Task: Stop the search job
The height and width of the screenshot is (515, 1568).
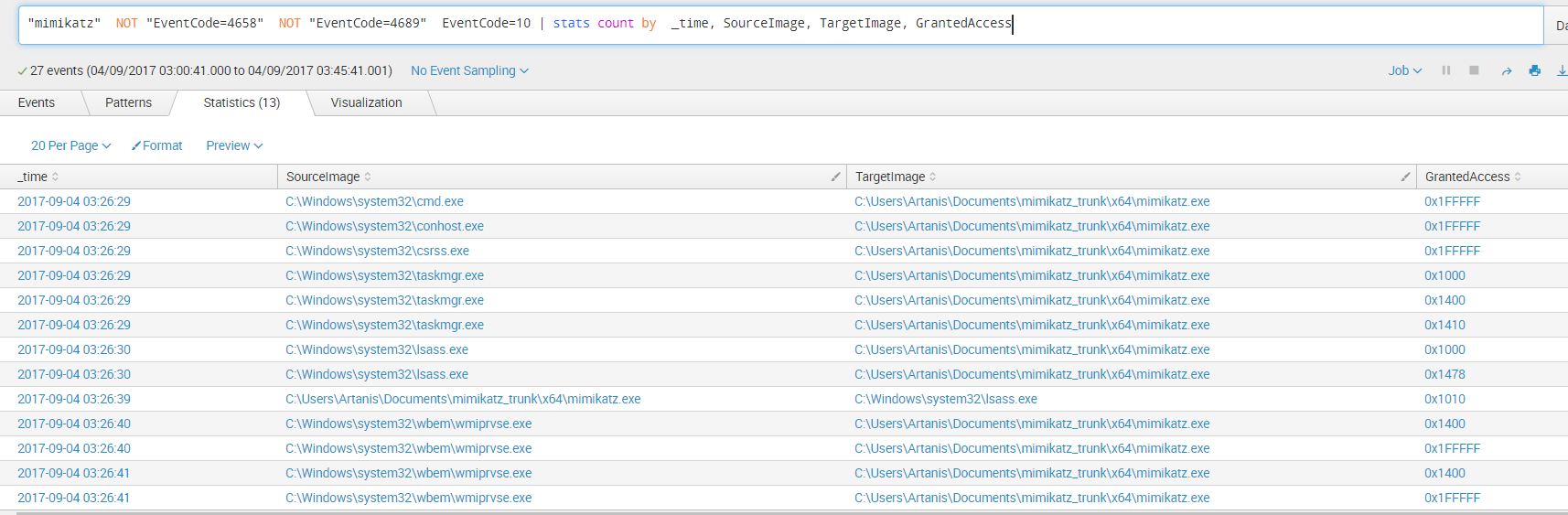Action: point(1475,70)
